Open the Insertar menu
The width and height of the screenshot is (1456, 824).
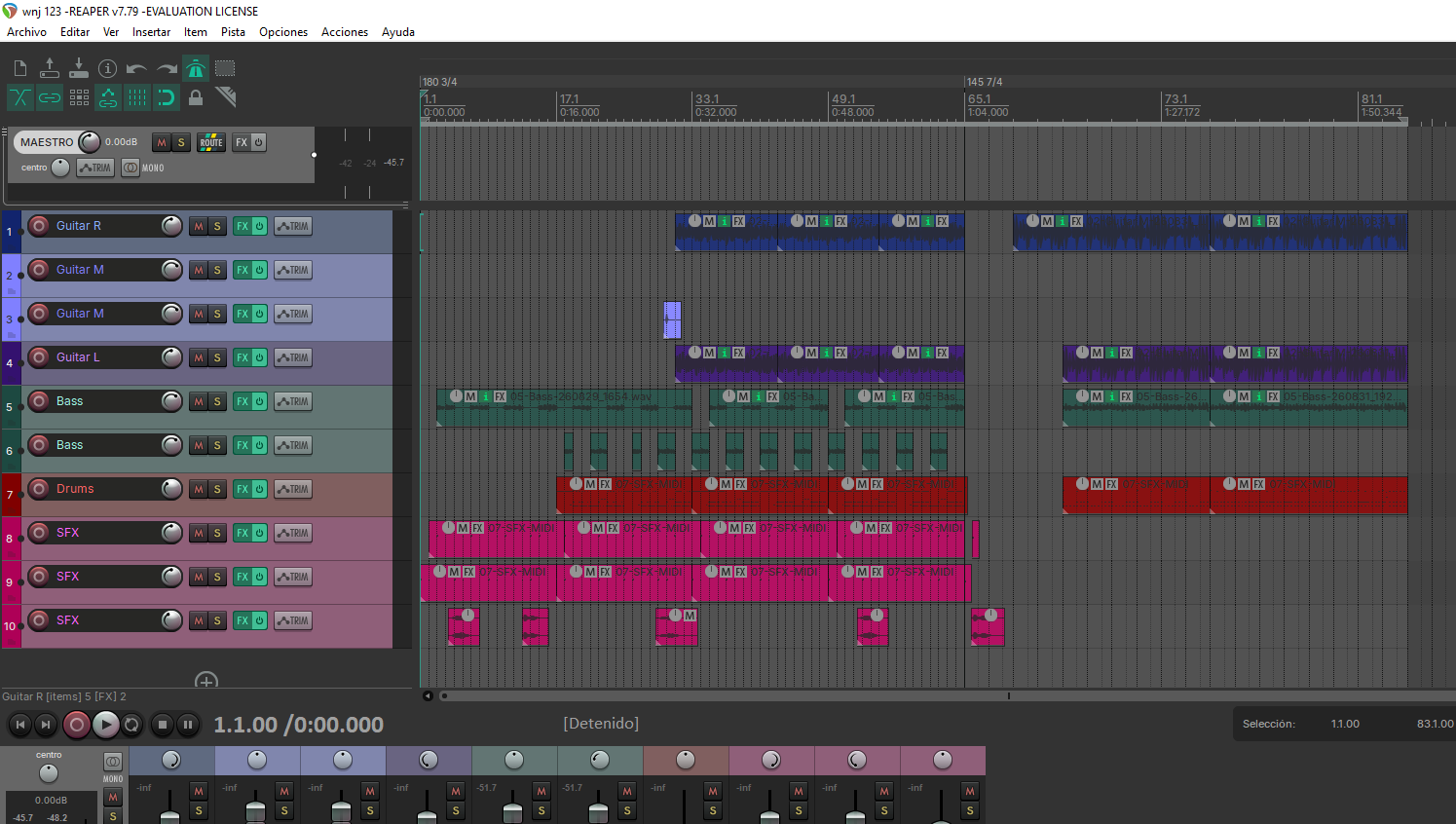(151, 32)
